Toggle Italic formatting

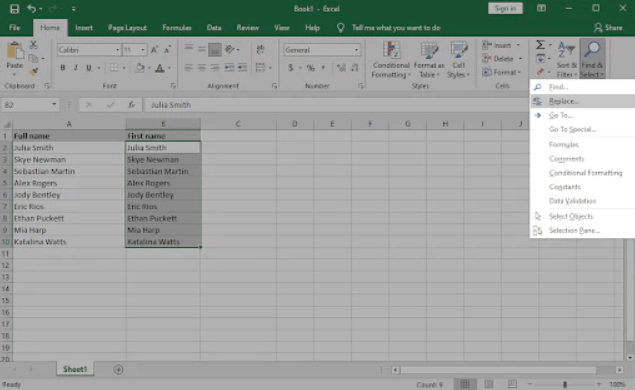(76, 68)
